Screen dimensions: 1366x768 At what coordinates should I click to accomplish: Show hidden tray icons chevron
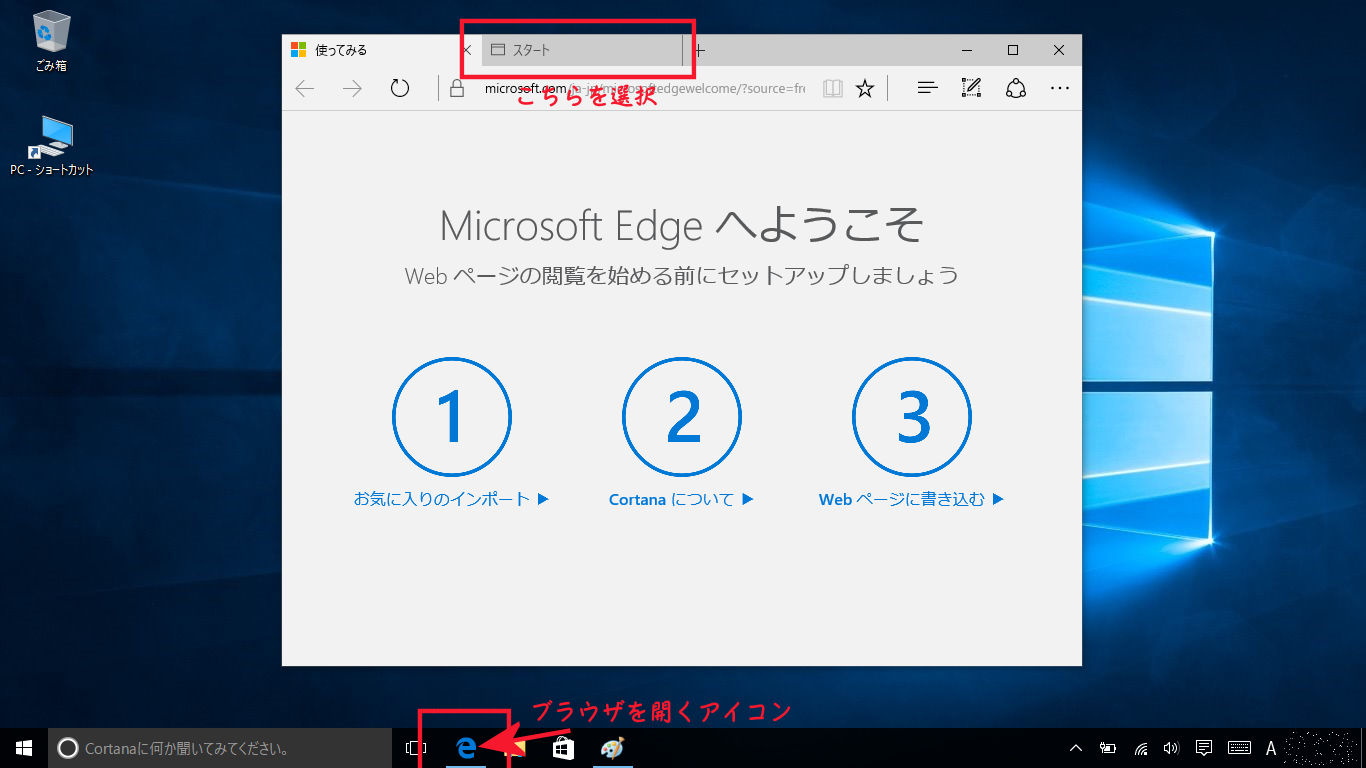tap(1076, 748)
